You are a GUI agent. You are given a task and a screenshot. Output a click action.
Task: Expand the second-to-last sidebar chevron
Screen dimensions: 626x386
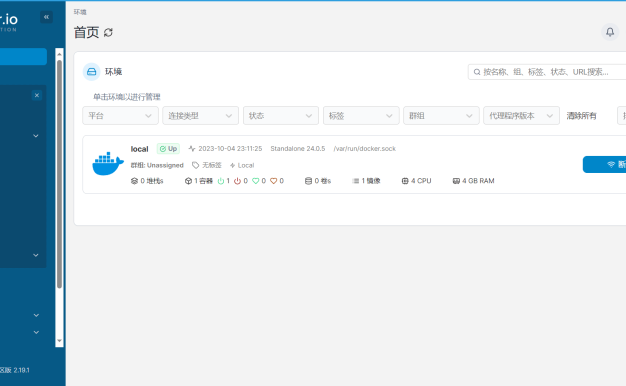[36, 315]
